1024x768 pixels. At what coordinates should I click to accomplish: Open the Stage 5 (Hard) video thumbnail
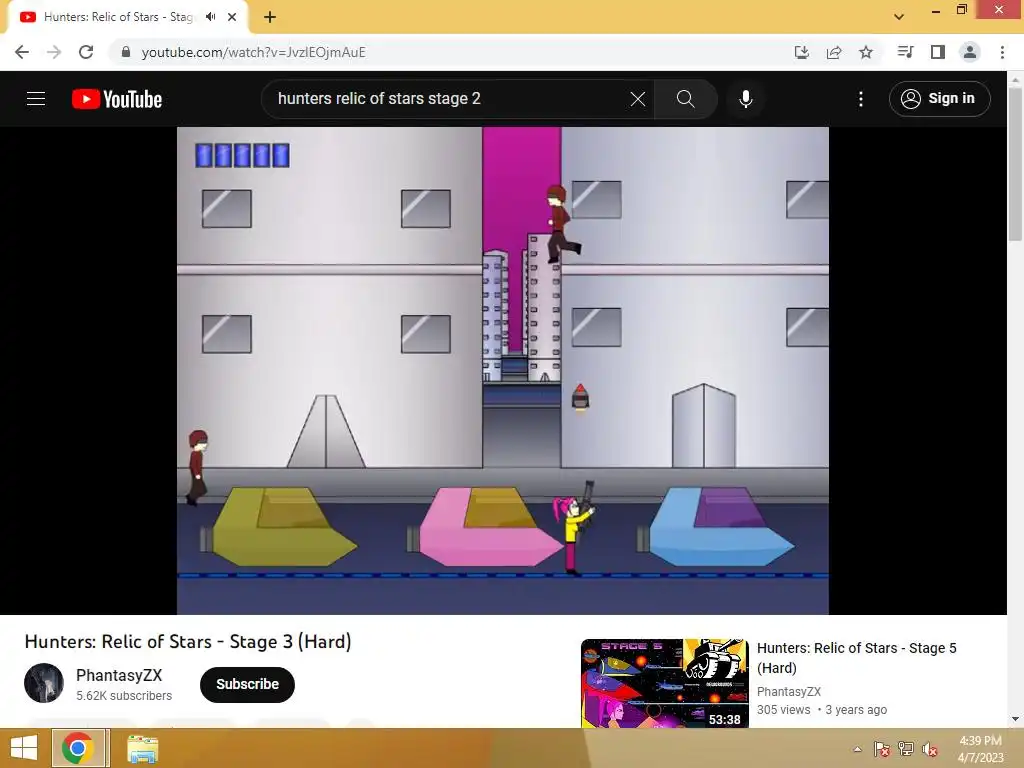pos(665,683)
